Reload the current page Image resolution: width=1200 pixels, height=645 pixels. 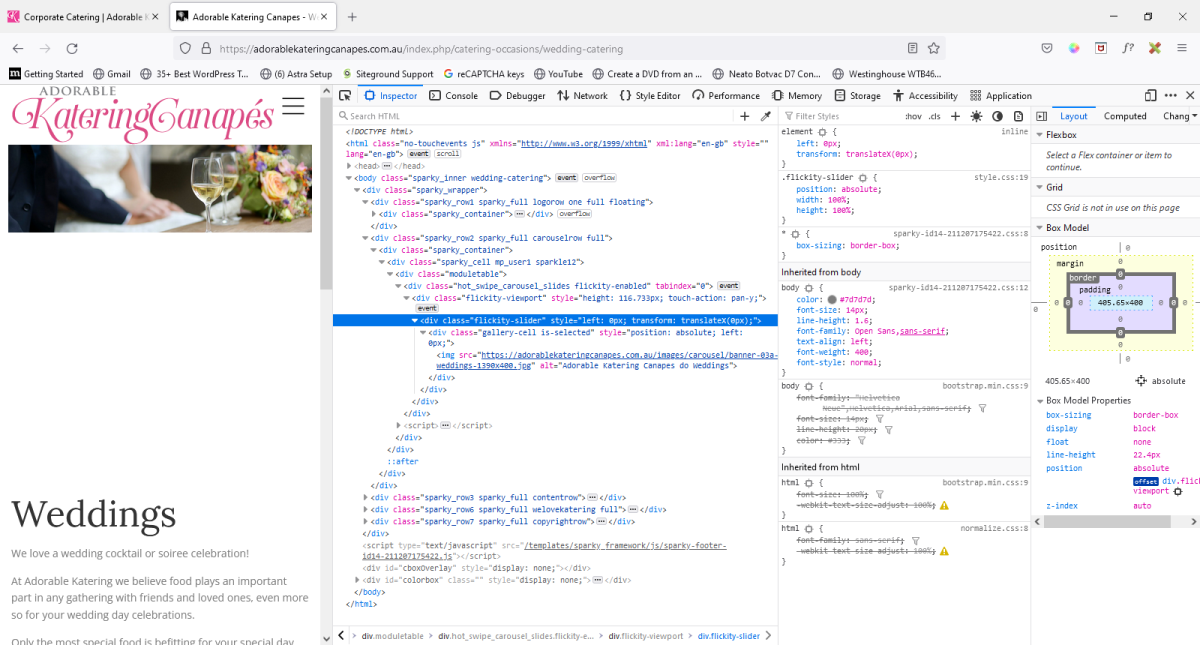click(72, 48)
